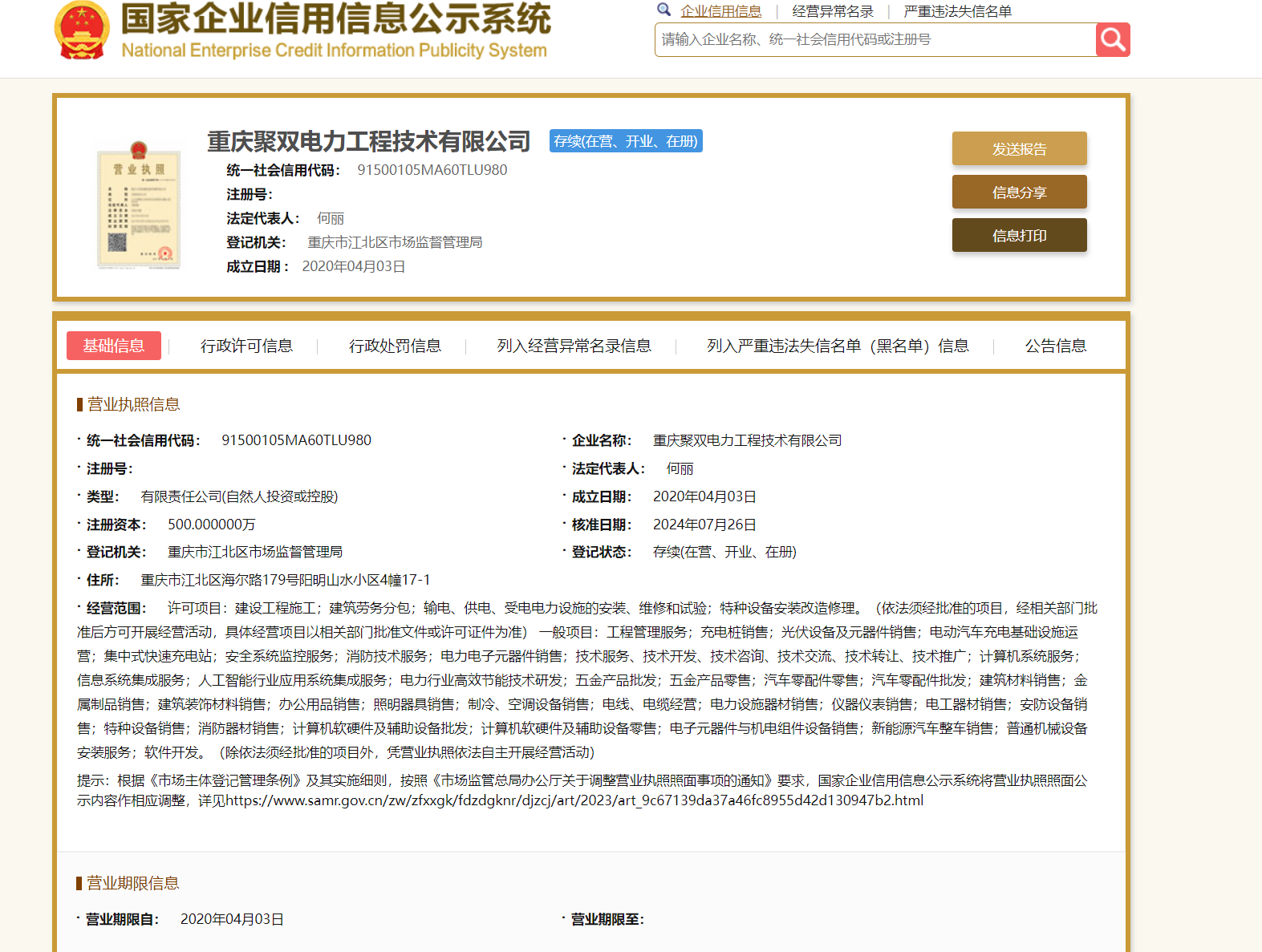The image size is (1262, 952).
Task: Click the 登记状态 value 存续(在营、开业、在册)
Action: (724, 552)
